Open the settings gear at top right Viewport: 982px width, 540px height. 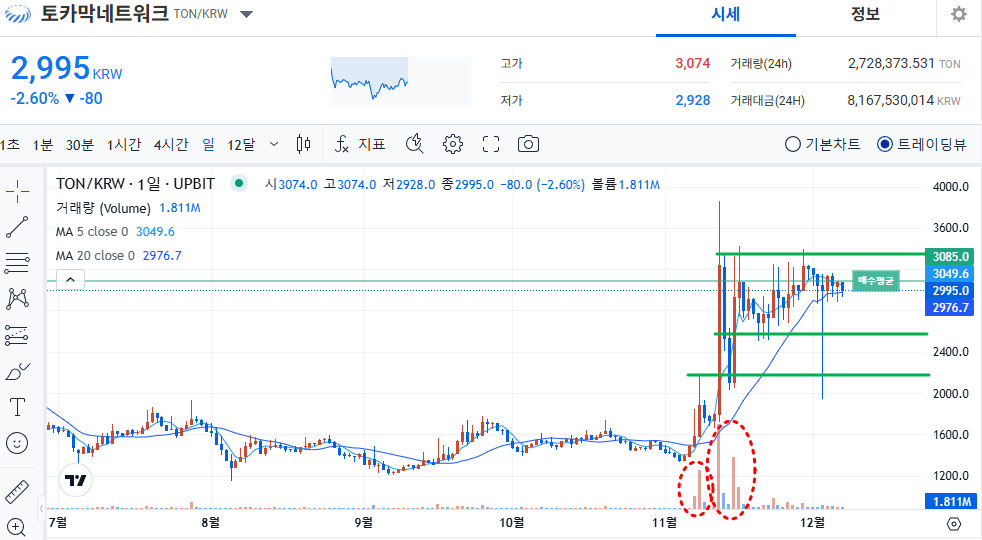coord(959,14)
